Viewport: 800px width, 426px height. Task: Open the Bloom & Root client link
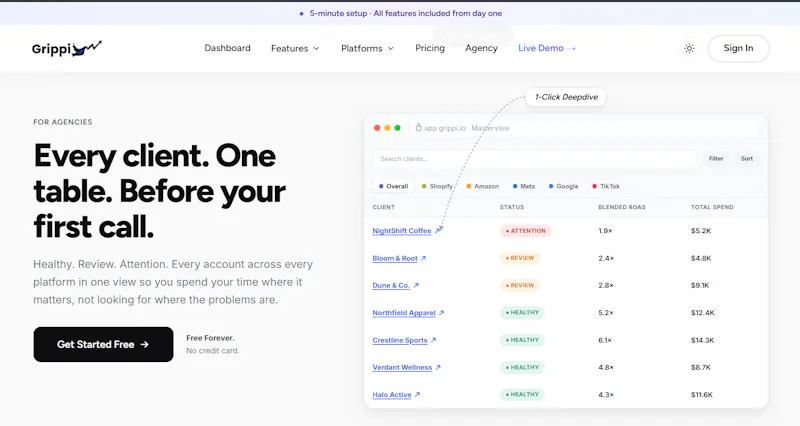pos(395,258)
